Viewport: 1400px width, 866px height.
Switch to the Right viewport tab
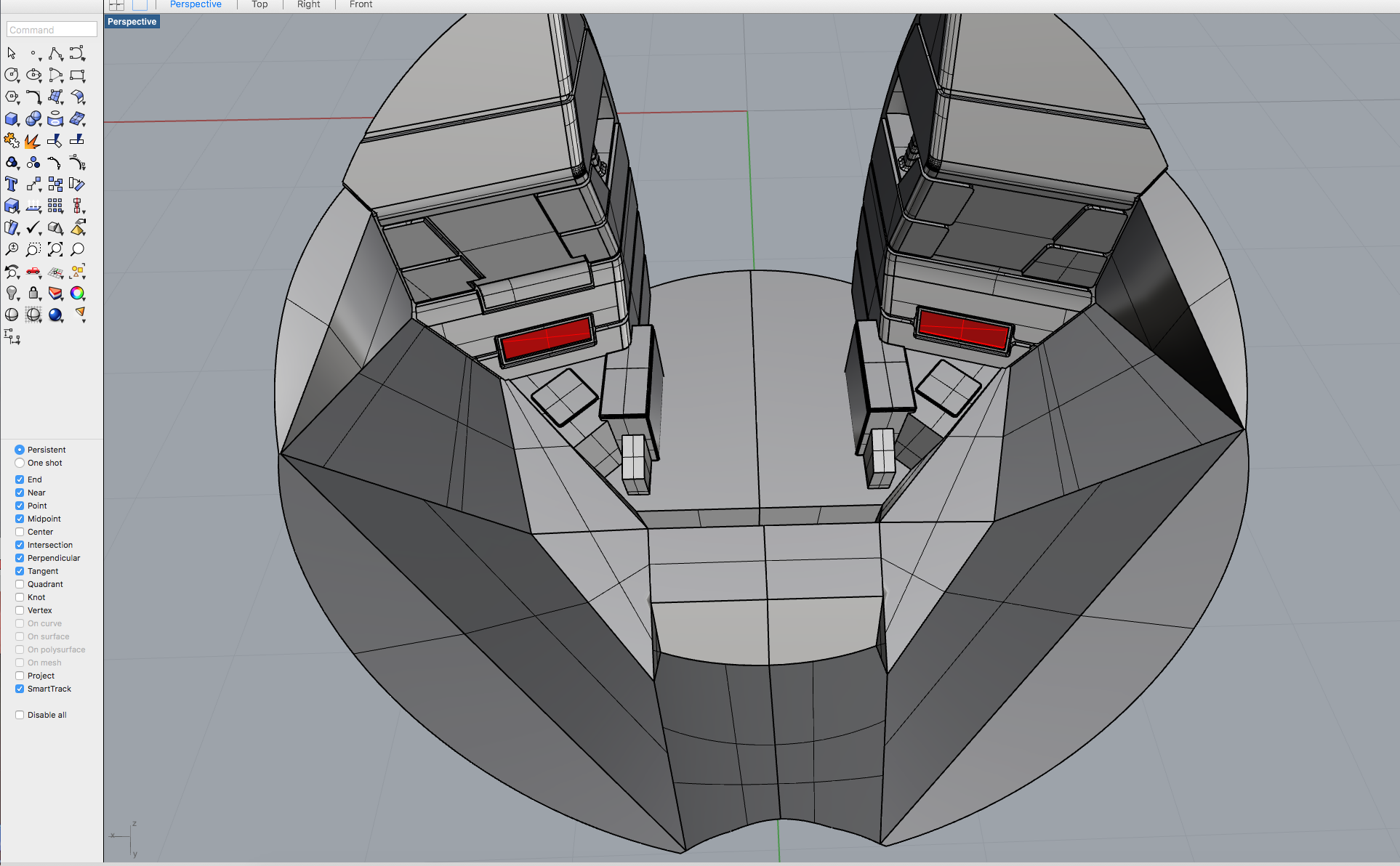308,4
